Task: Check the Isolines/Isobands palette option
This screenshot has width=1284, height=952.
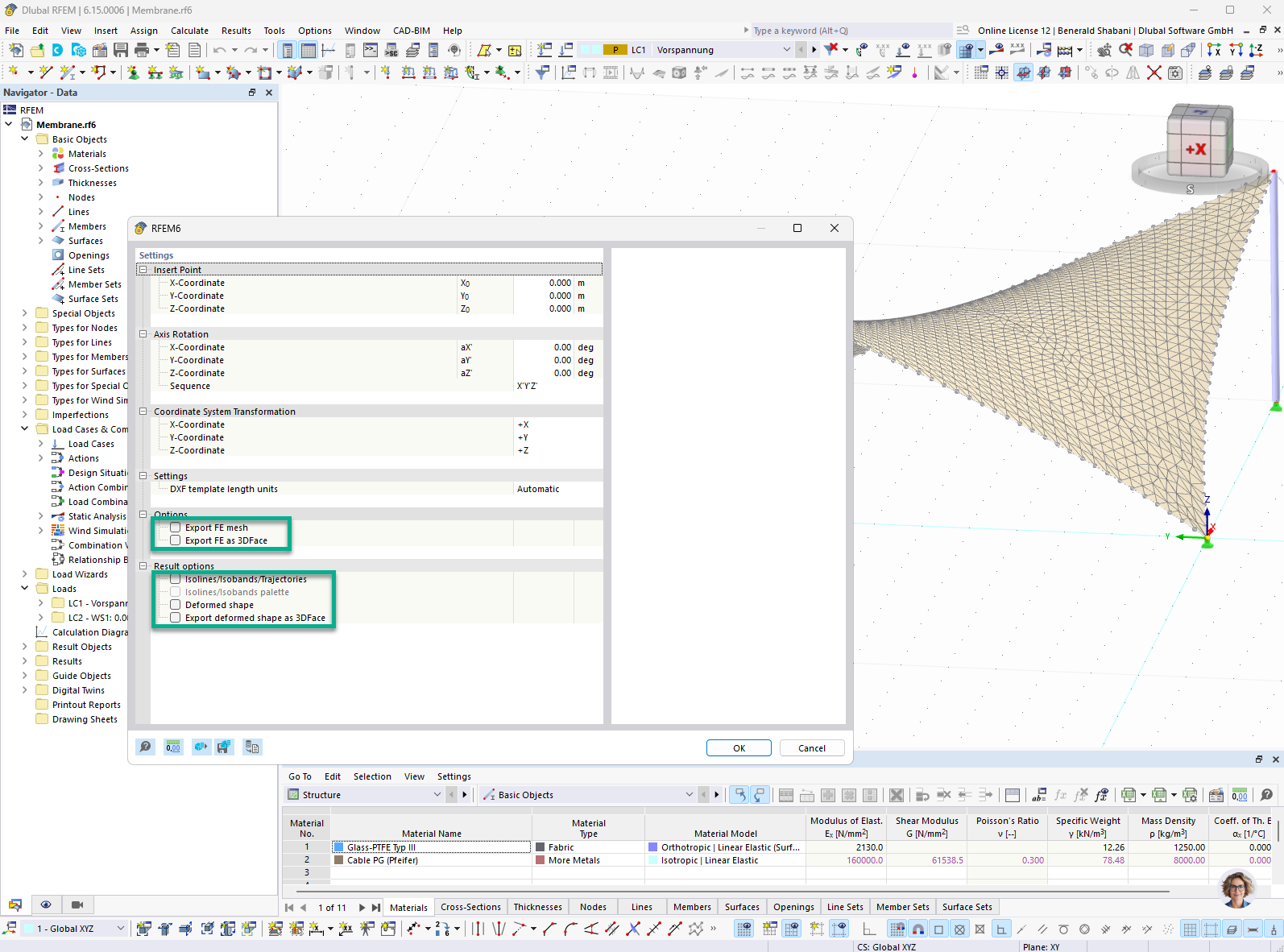Action: click(175, 592)
